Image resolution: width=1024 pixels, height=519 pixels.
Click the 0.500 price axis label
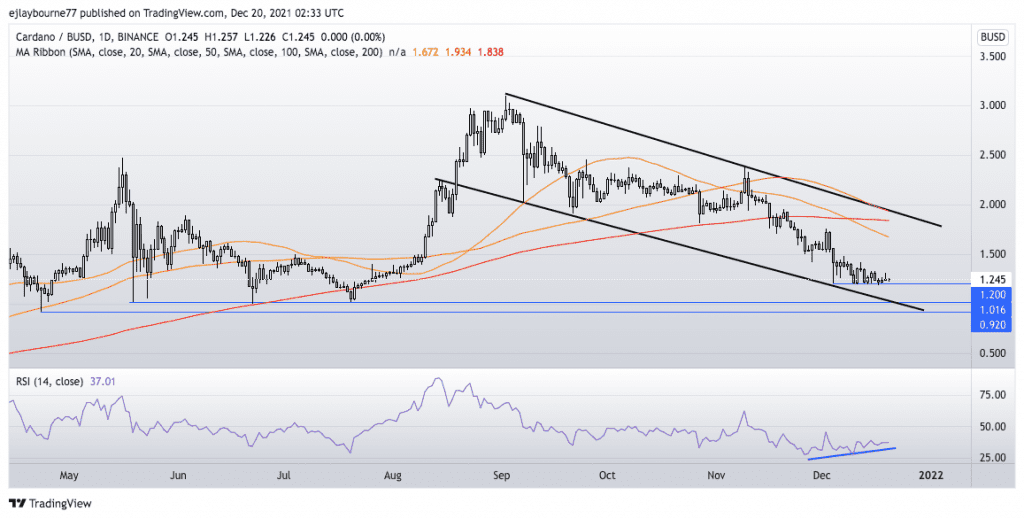(993, 353)
